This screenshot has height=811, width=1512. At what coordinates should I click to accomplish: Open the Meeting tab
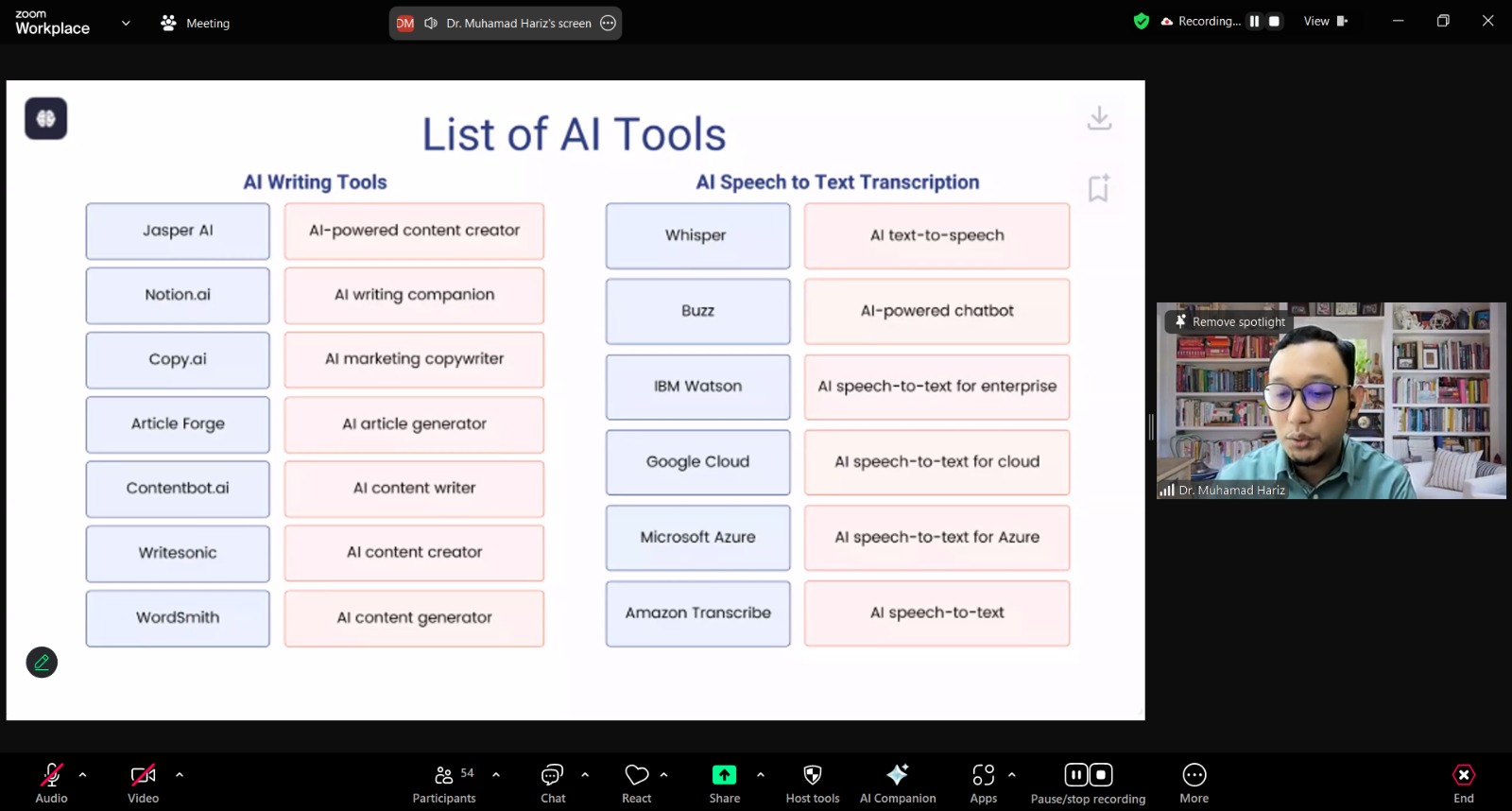click(196, 23)
